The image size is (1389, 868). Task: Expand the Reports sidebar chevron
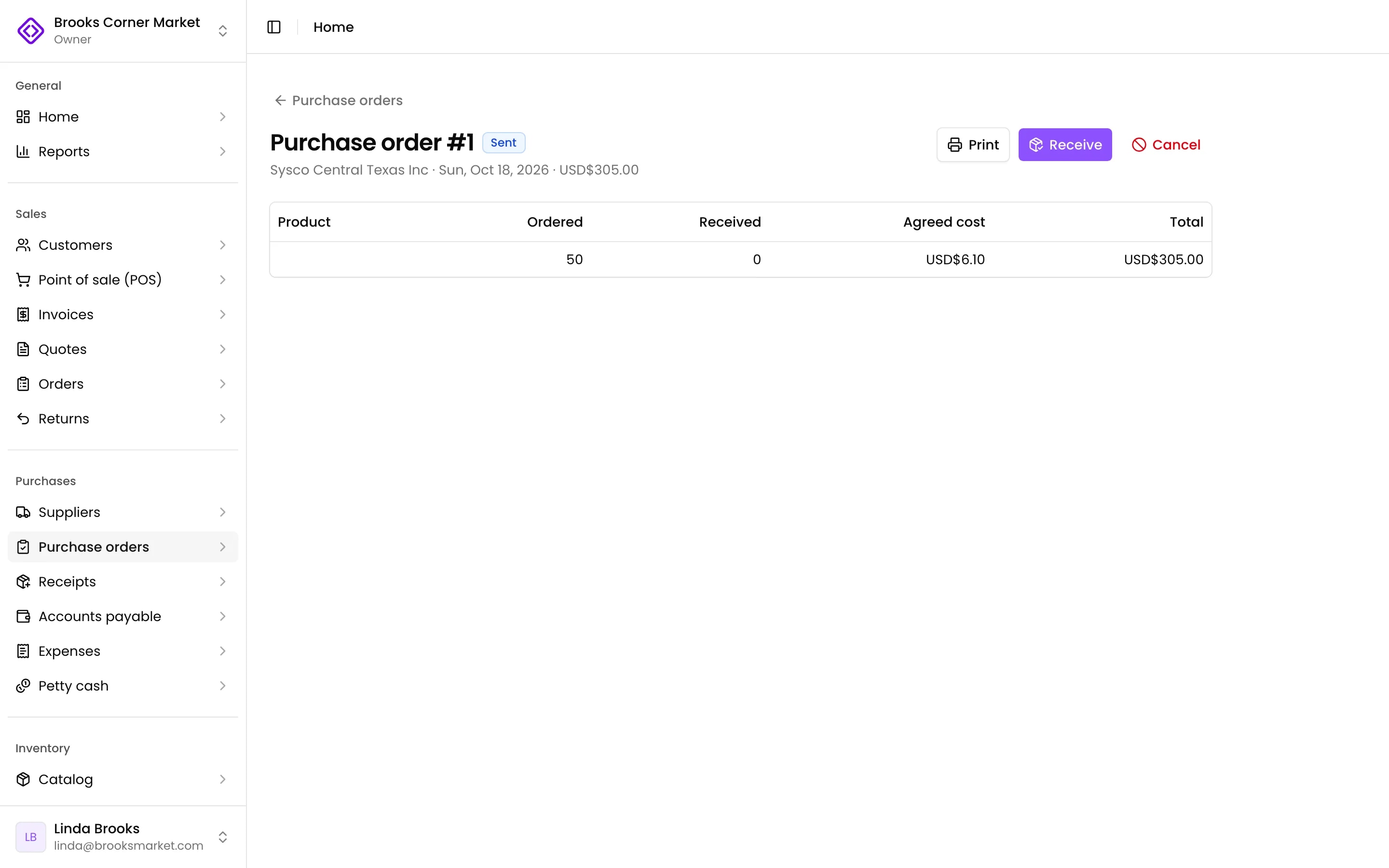click(223, 151)
